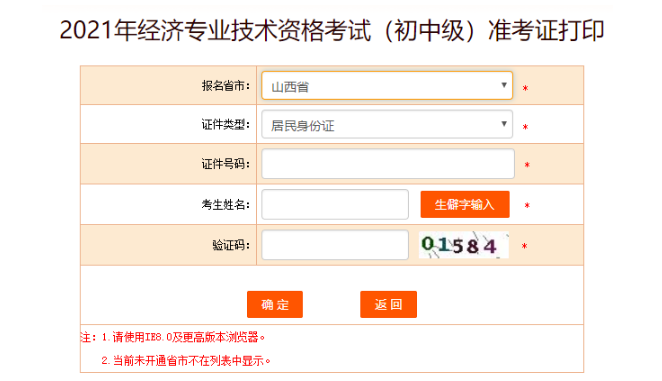Submit the form with the 确定 button
The height and width of the screenshot is (381, 662).
click(275, 304)
